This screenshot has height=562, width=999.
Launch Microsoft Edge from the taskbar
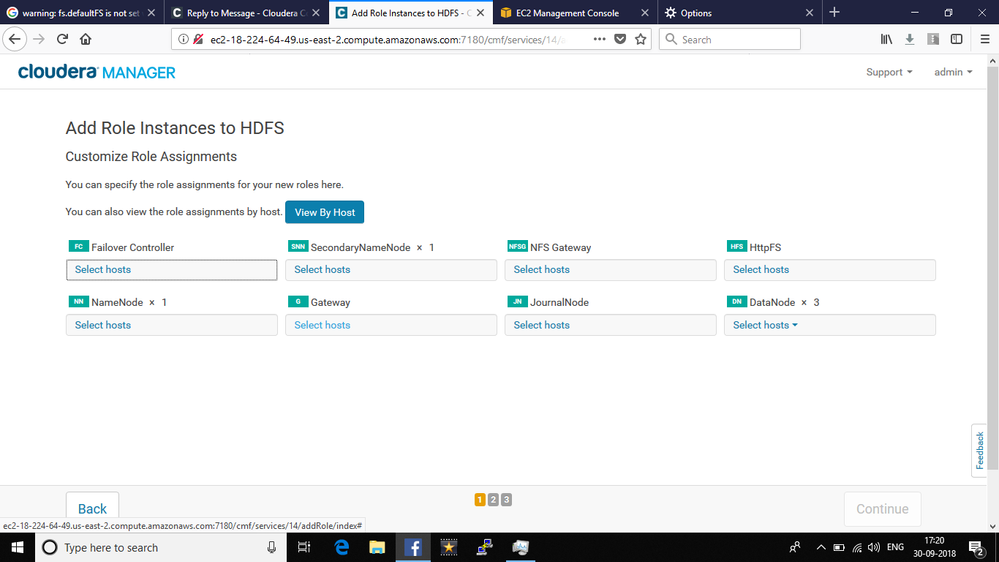[x=341, y=547]
